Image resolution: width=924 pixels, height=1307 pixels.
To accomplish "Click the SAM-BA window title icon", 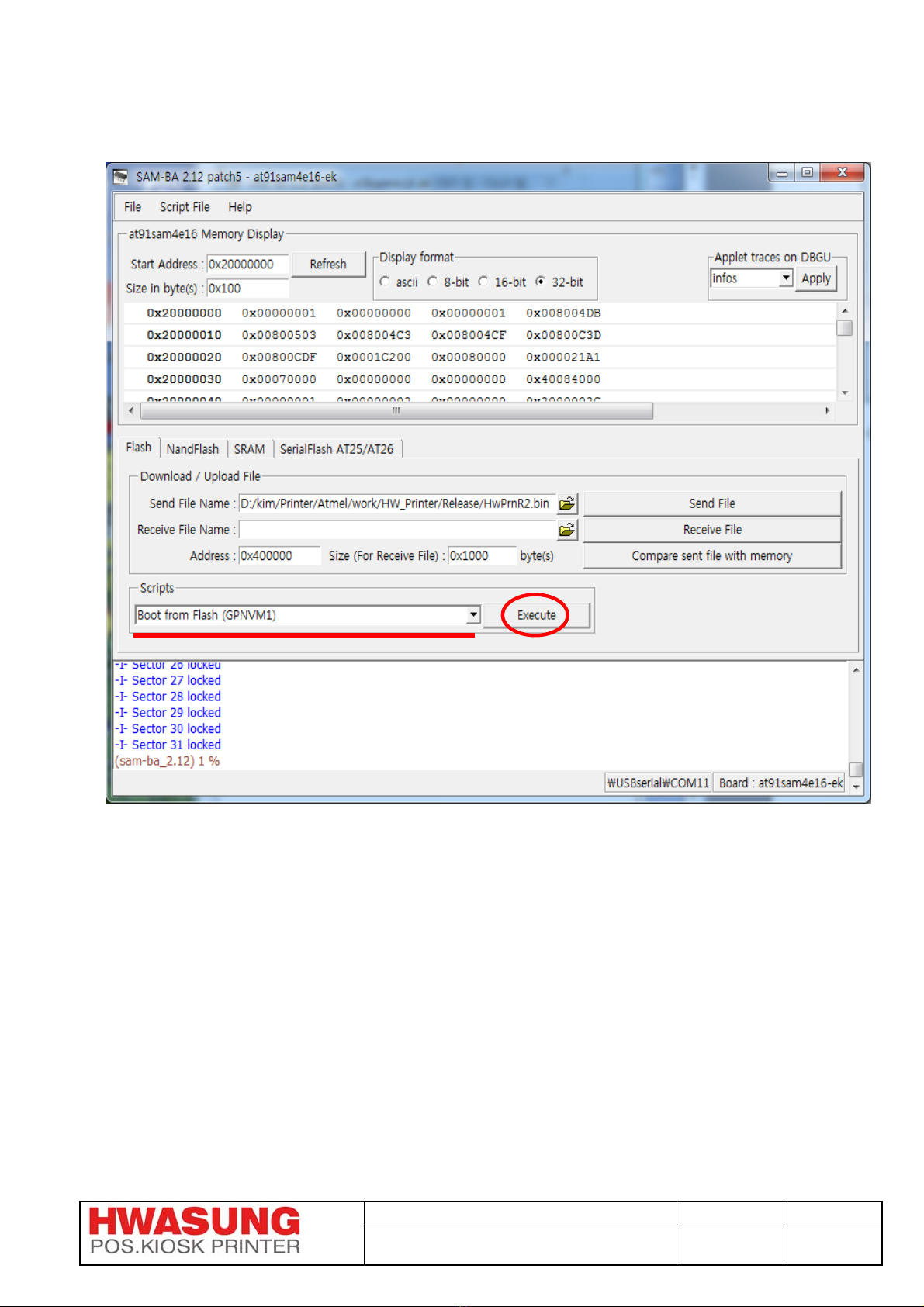I will (x=120, y=177).
